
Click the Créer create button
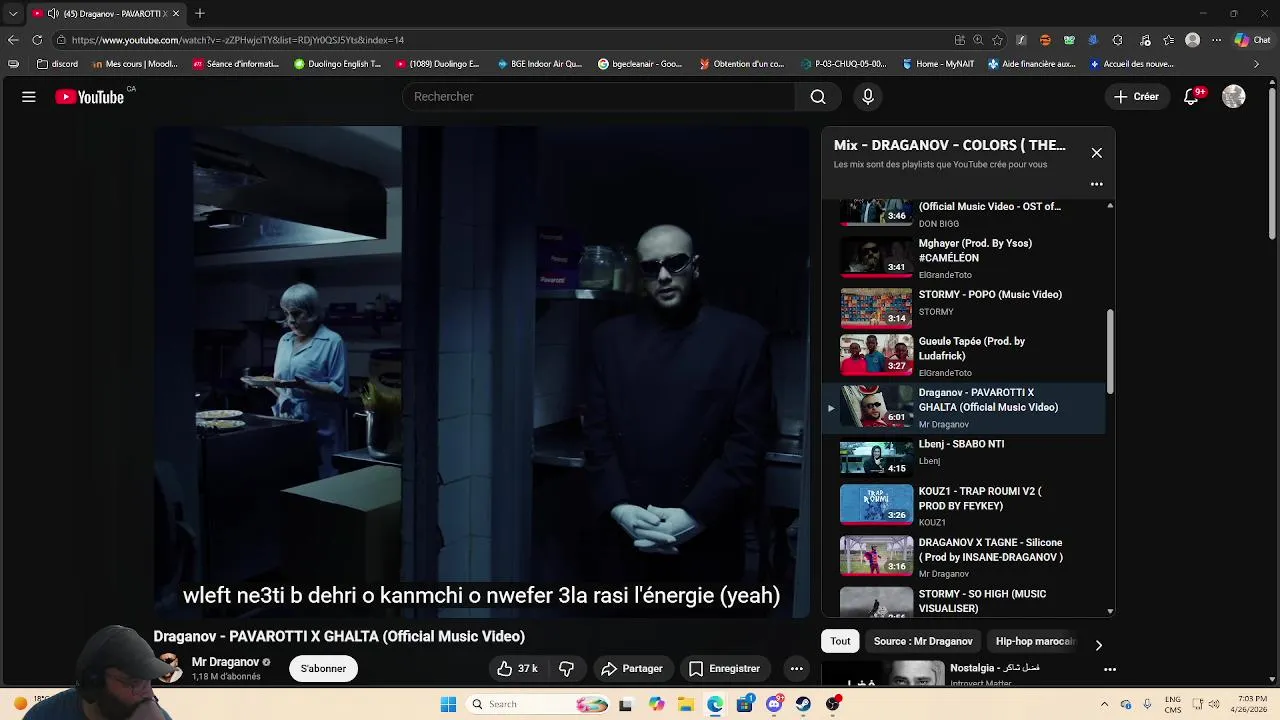click(x=1136, y=97)
